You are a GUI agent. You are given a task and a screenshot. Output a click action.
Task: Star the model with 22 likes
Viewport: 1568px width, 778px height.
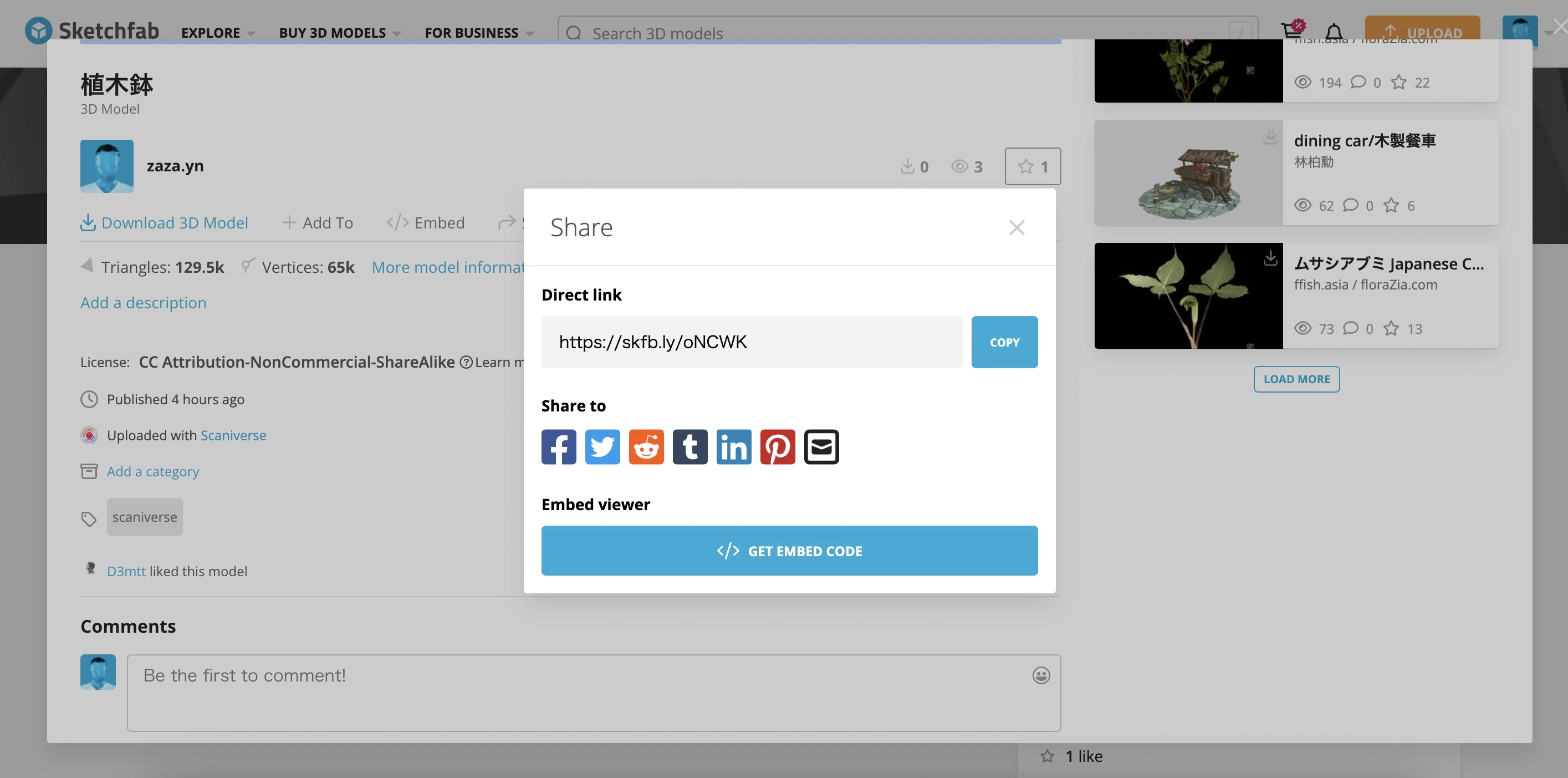[1399, 82]
